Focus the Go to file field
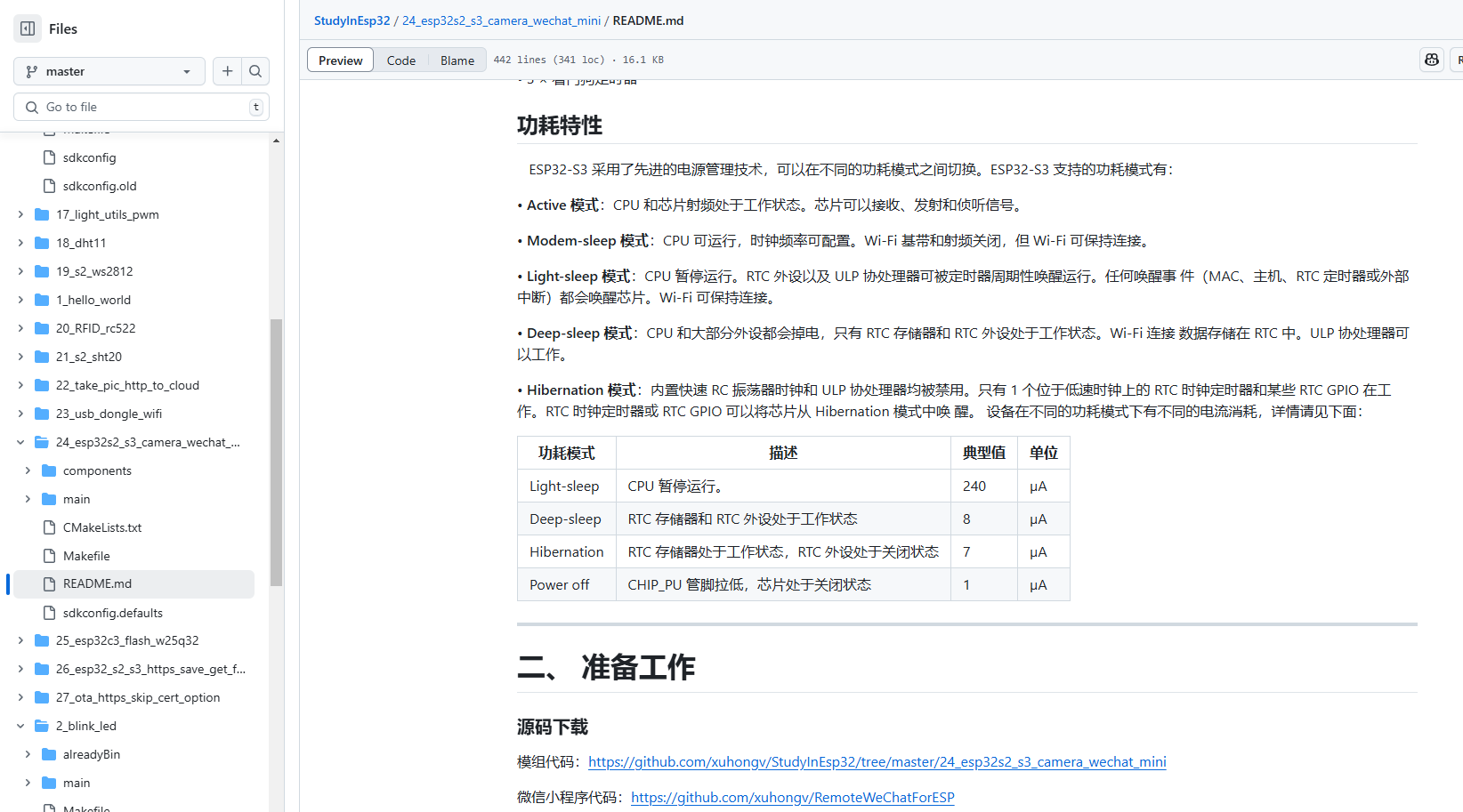Viewport: 1463px width, 812px height. [x=141, y=107]
